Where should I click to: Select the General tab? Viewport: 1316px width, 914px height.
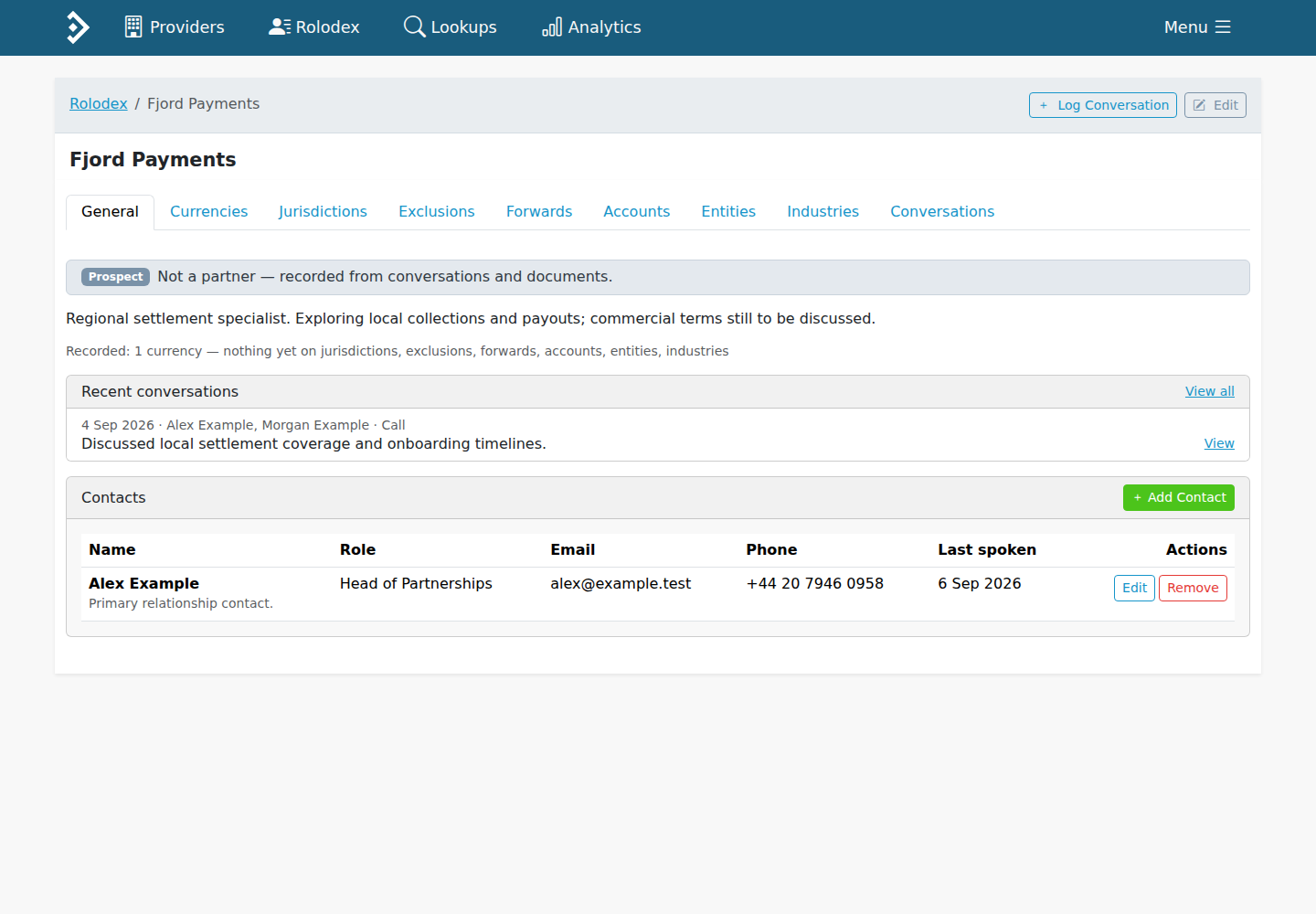(110, 212)
